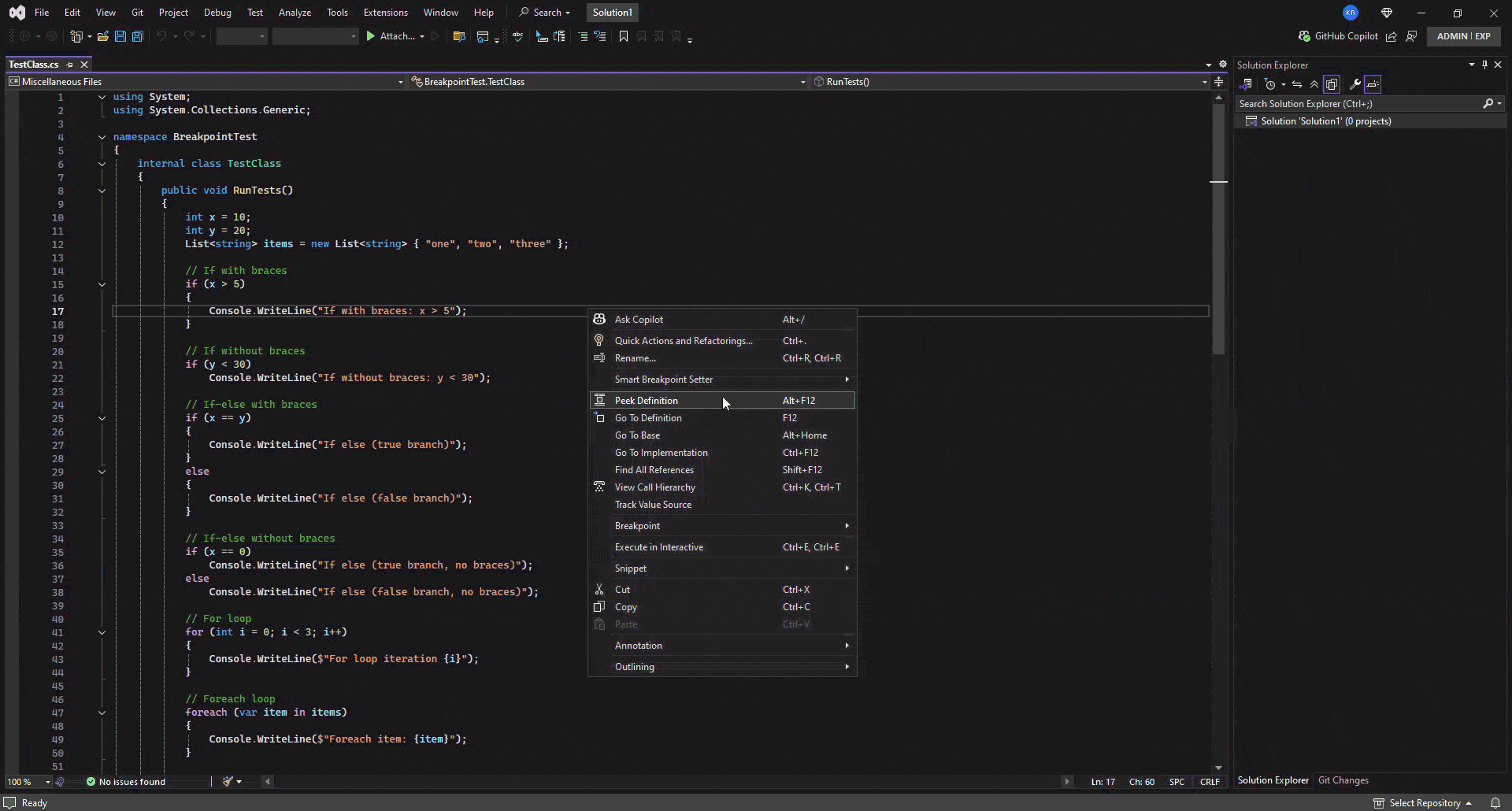This screenshot has height=811, width=1512.
Task: Open the Breakpoint submenu entry
Action: (x=722, y=526)
